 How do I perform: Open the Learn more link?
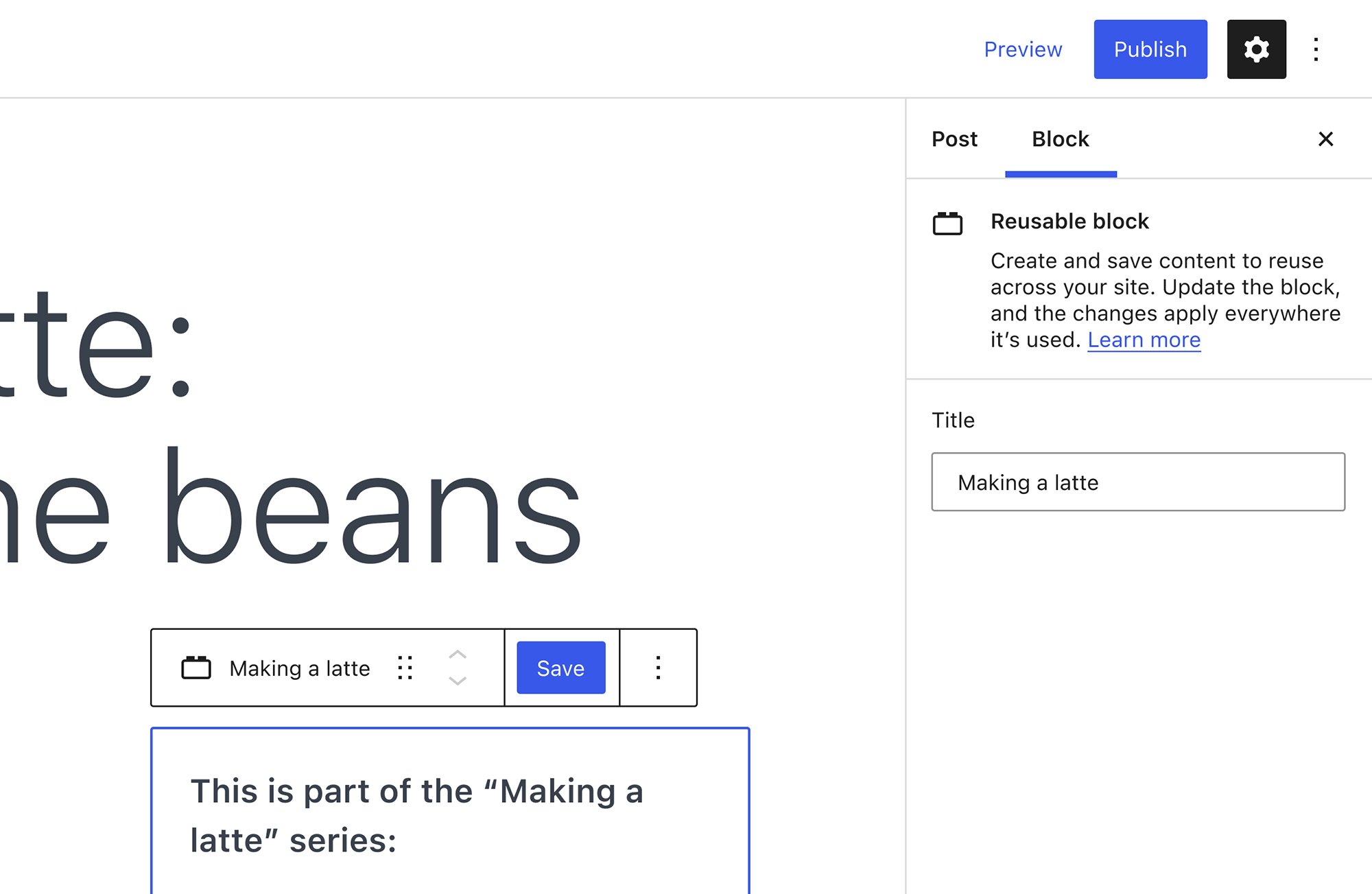(x=1144, y=340)
